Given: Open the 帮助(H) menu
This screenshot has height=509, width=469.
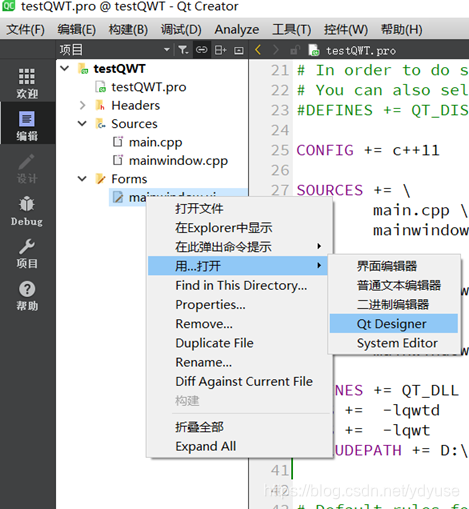Looking at the screenshot, I should click(402, 30).
